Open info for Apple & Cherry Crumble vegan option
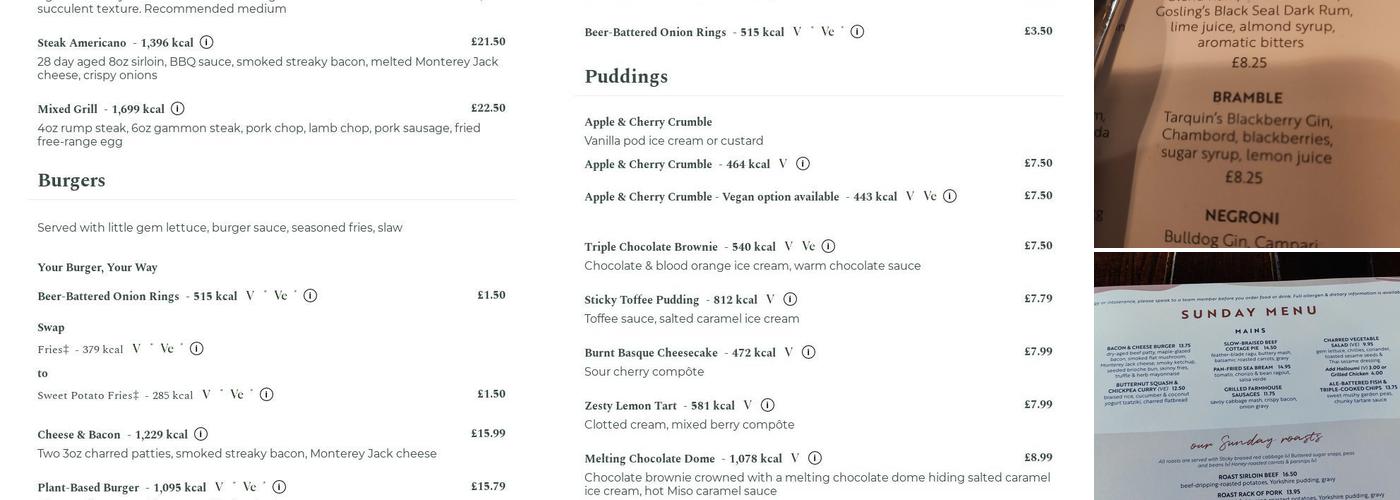This screenshot has width=1400, height=500. coord(950,196)
